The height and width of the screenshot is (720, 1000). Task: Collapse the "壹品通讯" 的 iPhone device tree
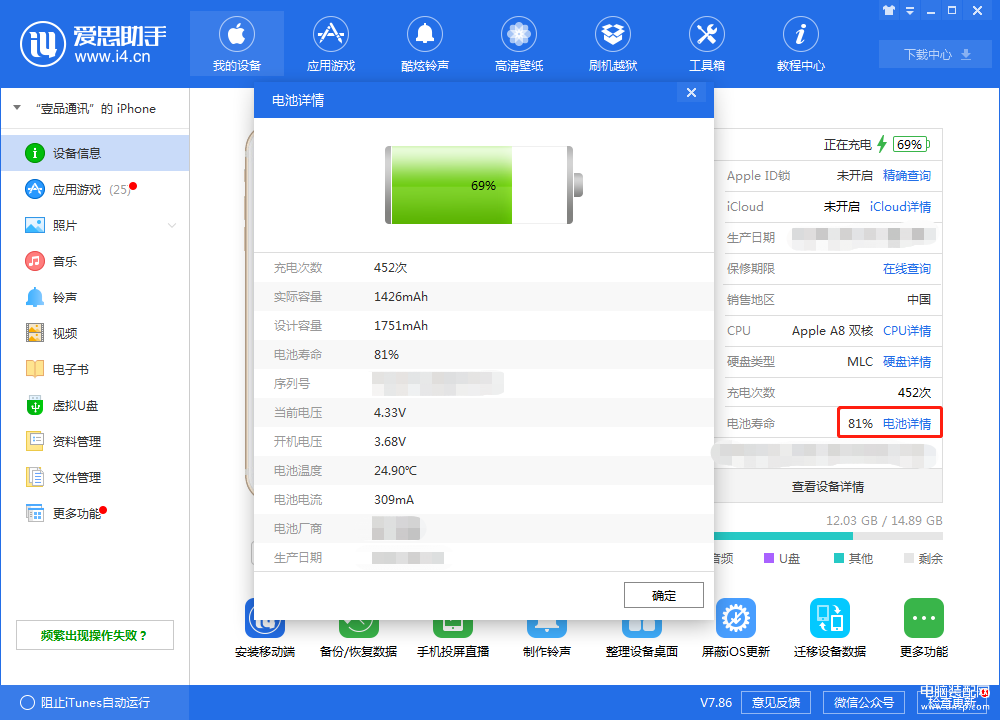click(17, 108)
